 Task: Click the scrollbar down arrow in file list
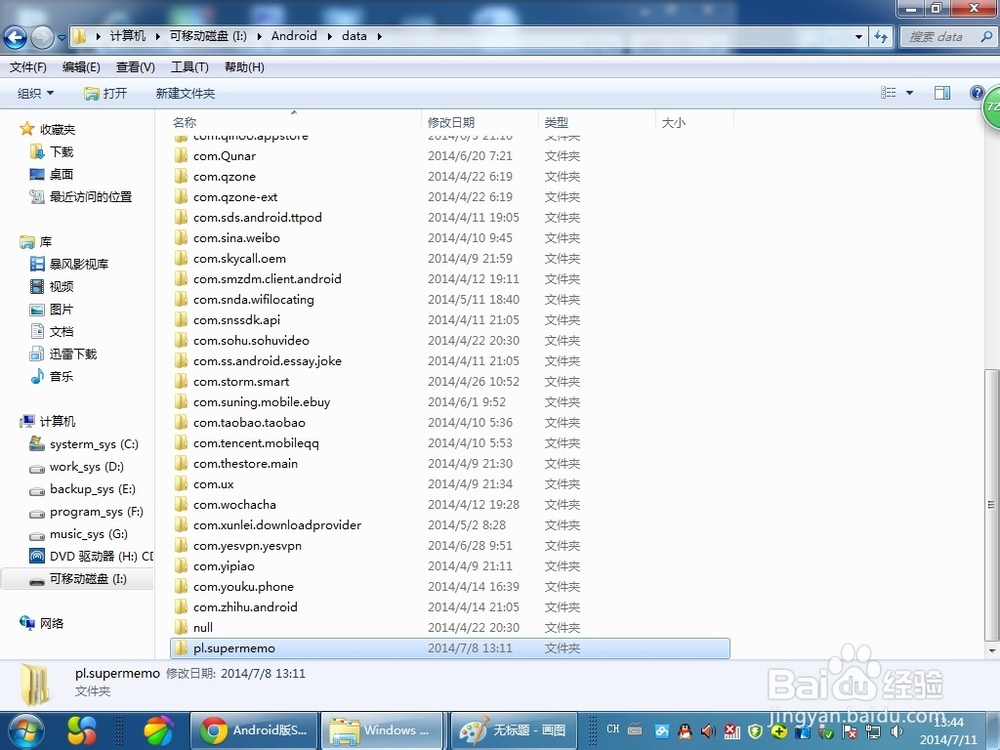[x=991, y=651]
